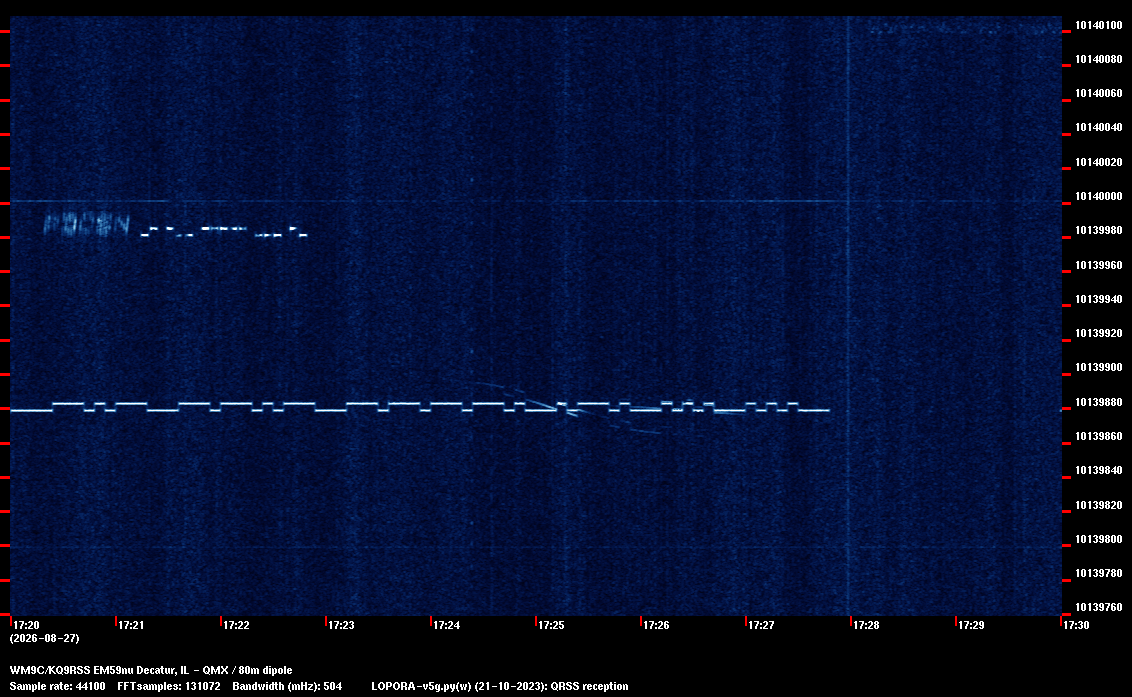The width and height of the screenshot is (1132, 697).
Task: Click the 17:23 time marker label
Action: pos(341,625)
